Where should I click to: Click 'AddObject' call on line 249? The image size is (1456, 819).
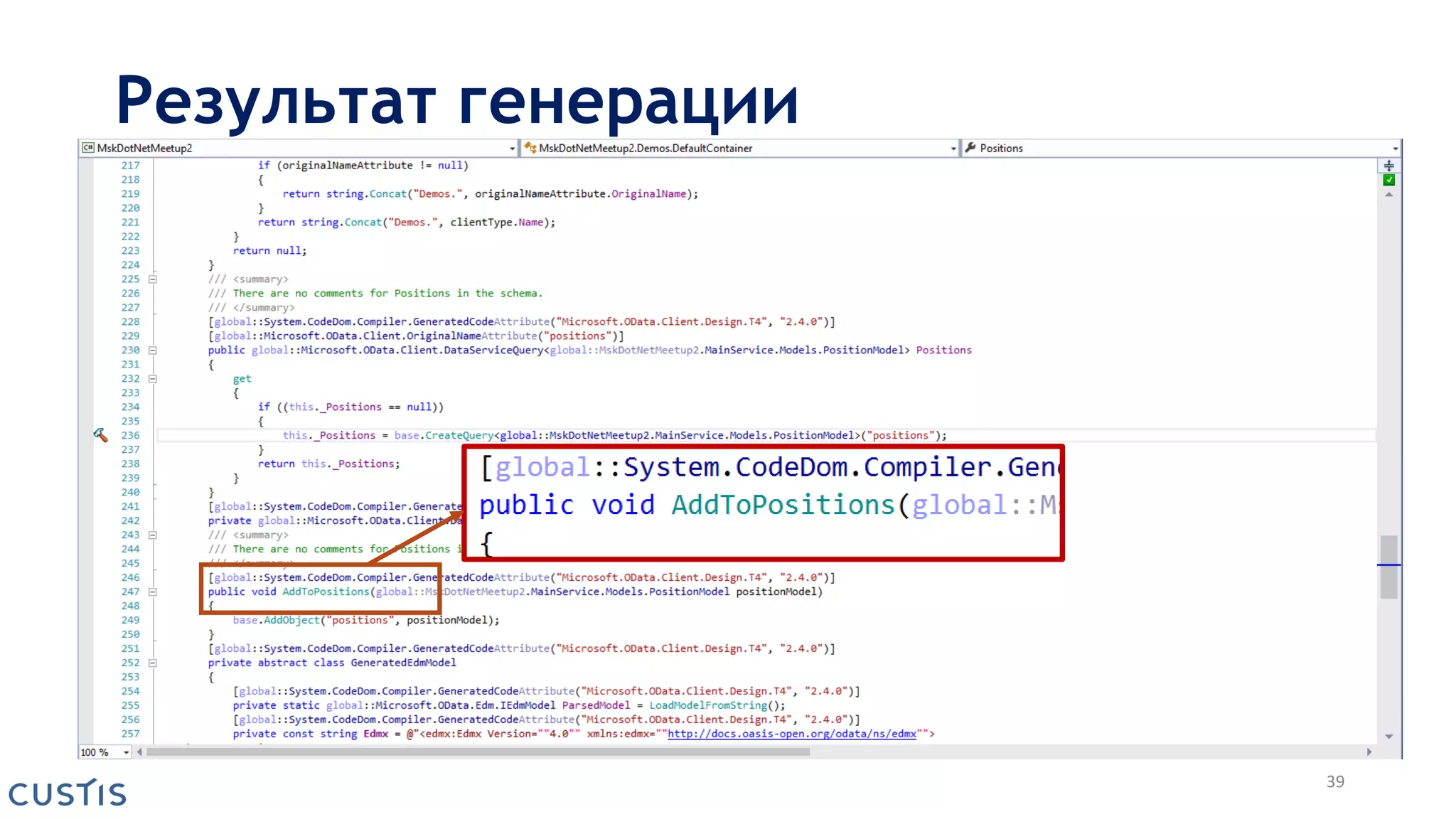click(x=292, y=620)
